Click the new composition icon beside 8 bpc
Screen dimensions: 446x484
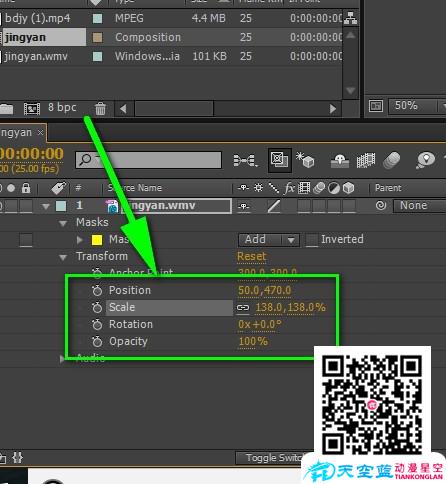[32, 109]
